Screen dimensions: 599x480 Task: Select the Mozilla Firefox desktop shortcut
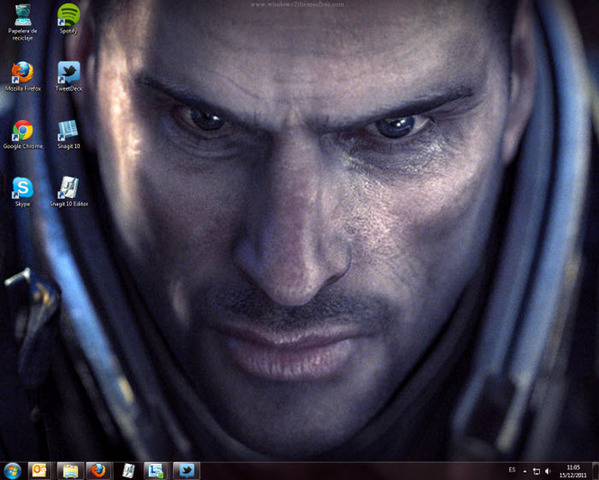(x=23, y=76)
